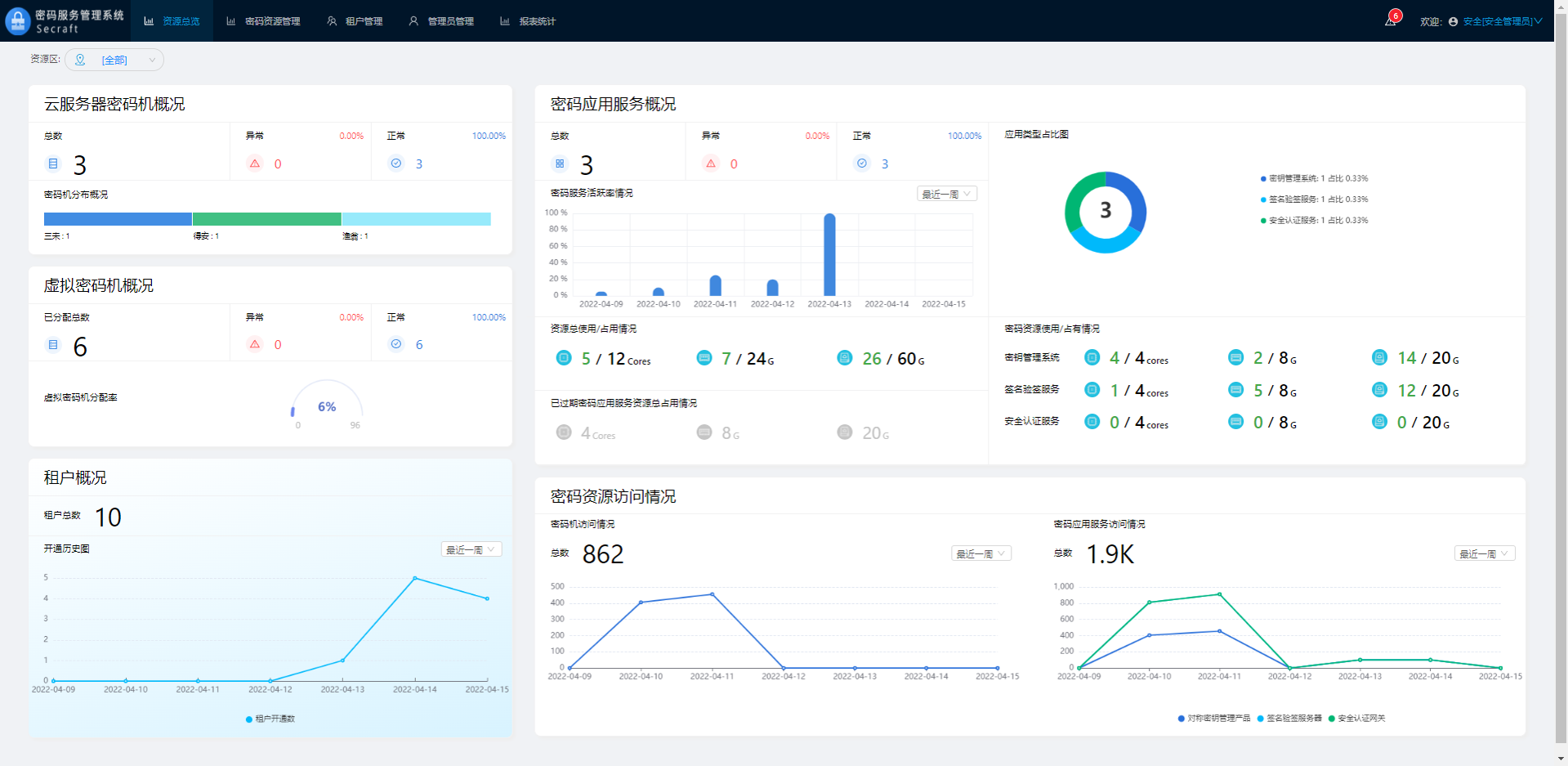The height and width of the screenshot is (766, 1568).
Task: Toggle the 安全认证服务 pie legend entry
Action: pyautogui.click(x=1315, y=221)
